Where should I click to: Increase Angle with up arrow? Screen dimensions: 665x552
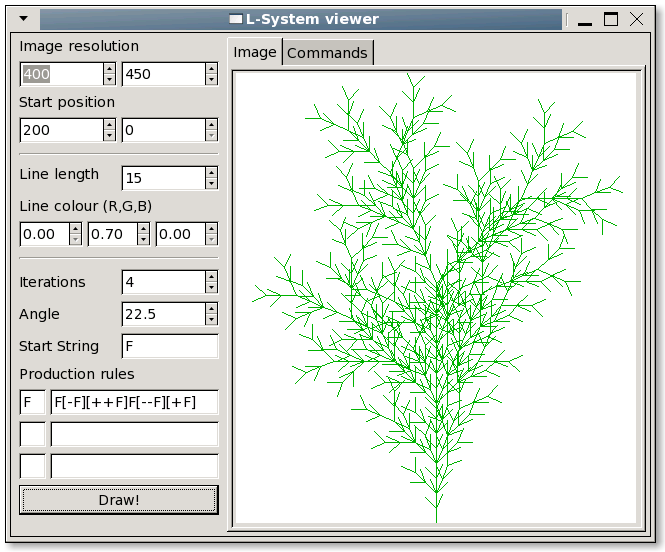211,309
